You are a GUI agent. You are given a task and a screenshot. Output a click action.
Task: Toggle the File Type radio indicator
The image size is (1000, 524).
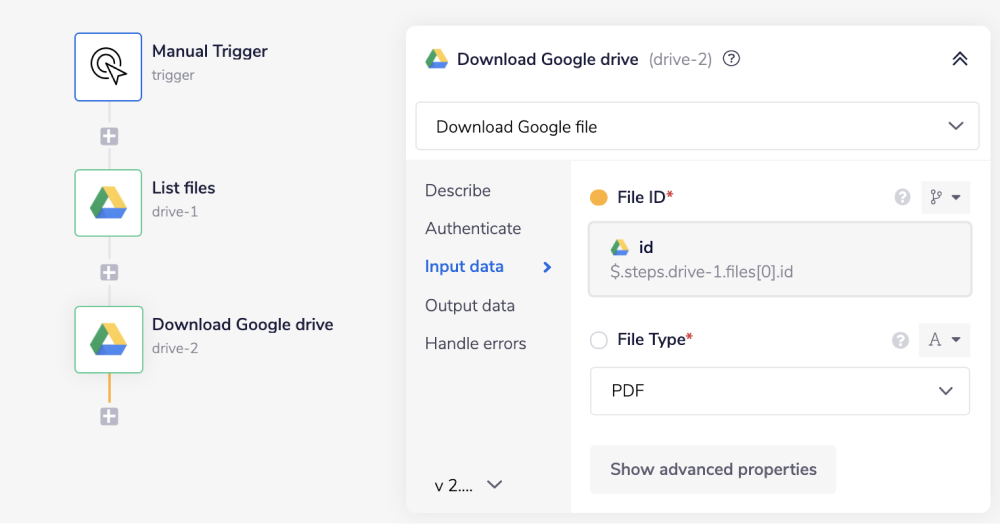click(599, 340)
